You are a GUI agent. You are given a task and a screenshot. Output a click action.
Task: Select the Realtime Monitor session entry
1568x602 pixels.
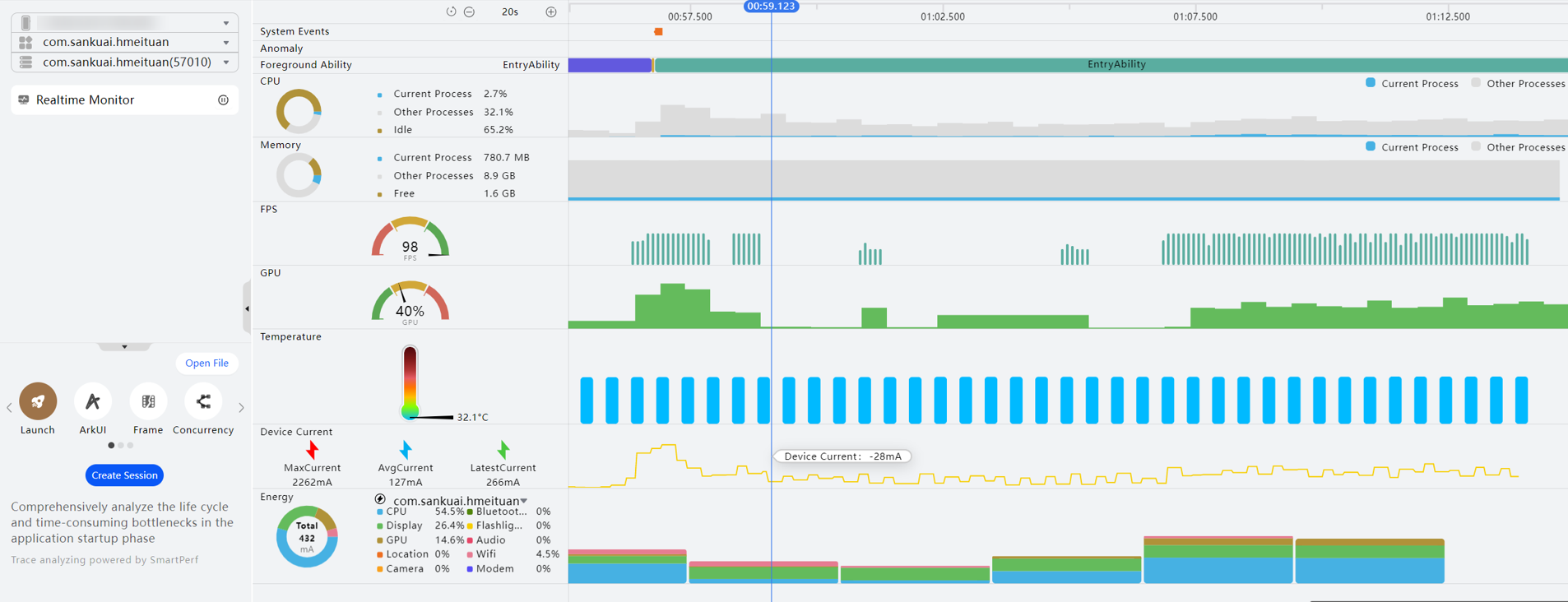125,100
